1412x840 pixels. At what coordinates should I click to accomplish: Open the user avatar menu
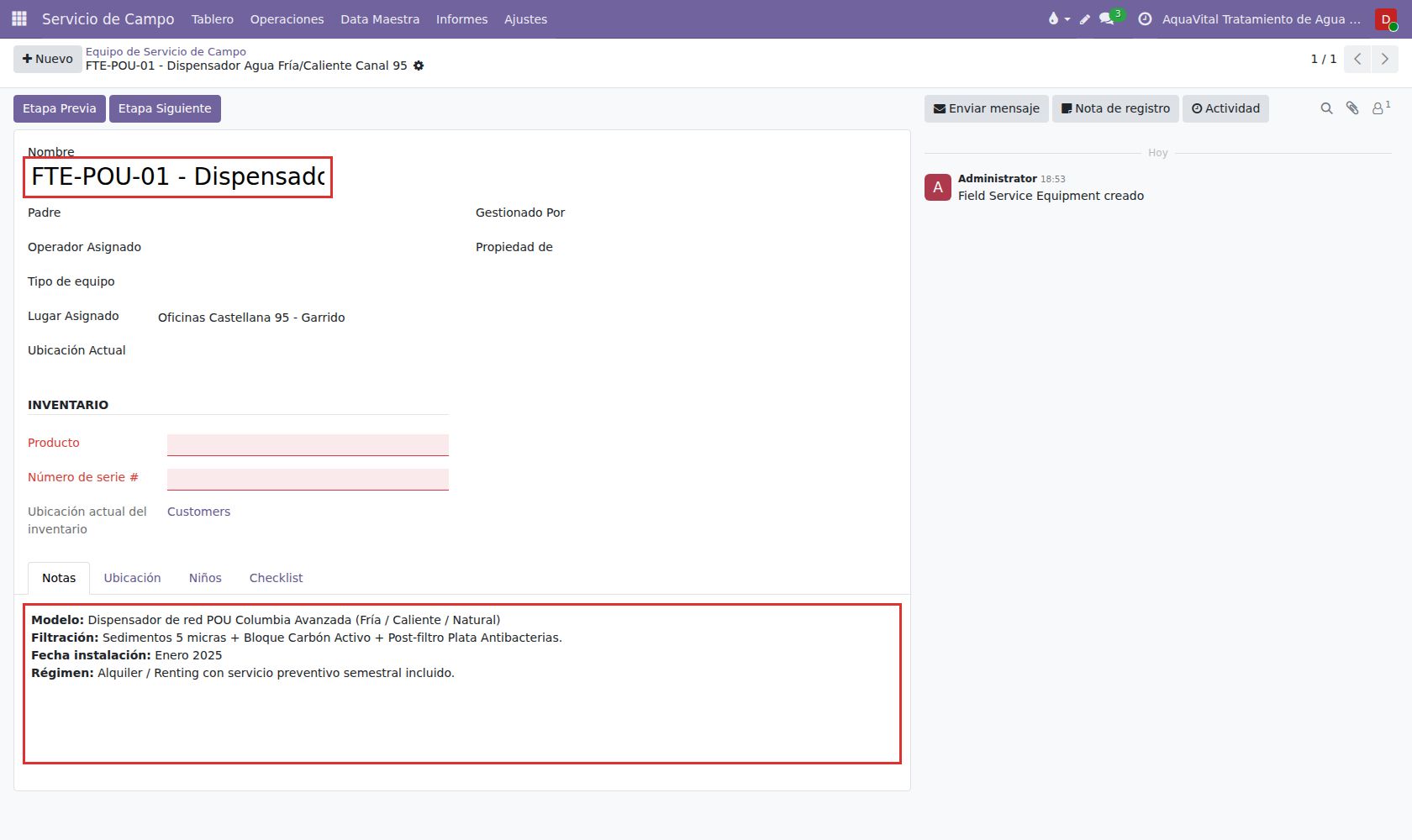coord(1386,18)
